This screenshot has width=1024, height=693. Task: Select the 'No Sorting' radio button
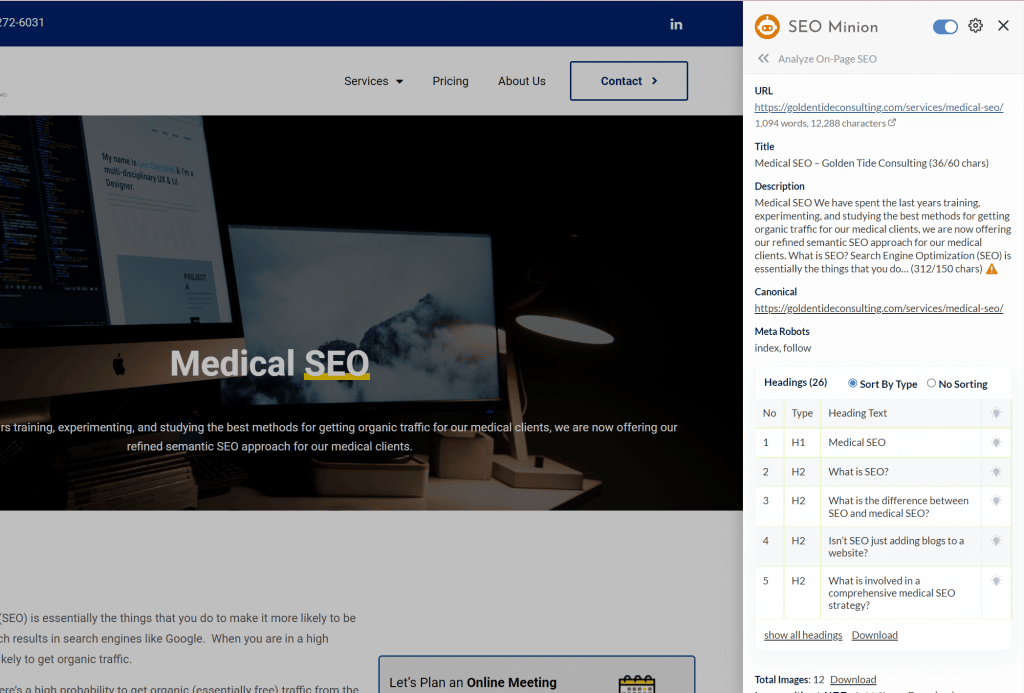[931, 383]
